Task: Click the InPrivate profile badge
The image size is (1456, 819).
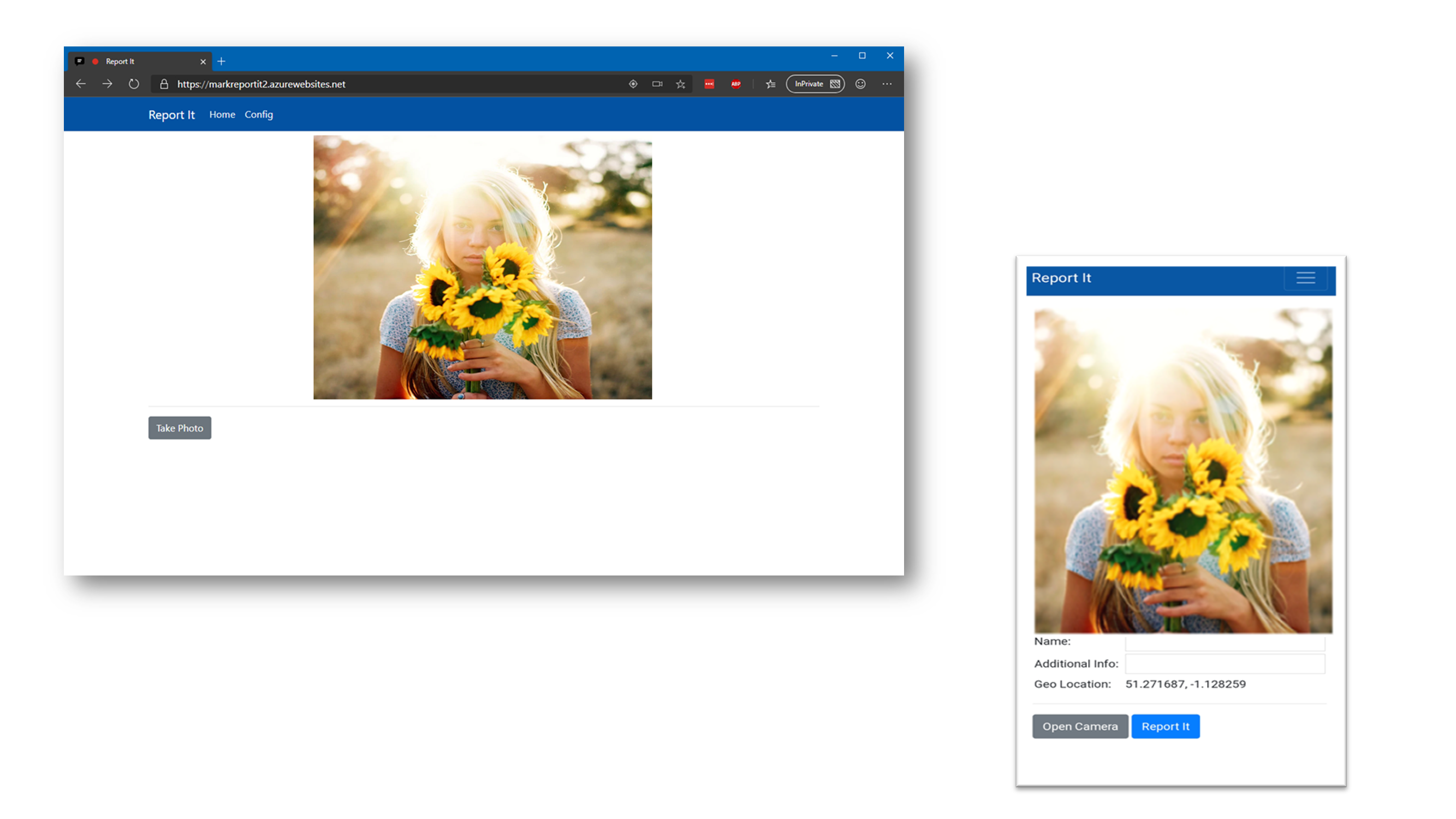Action: coord(815,84)
